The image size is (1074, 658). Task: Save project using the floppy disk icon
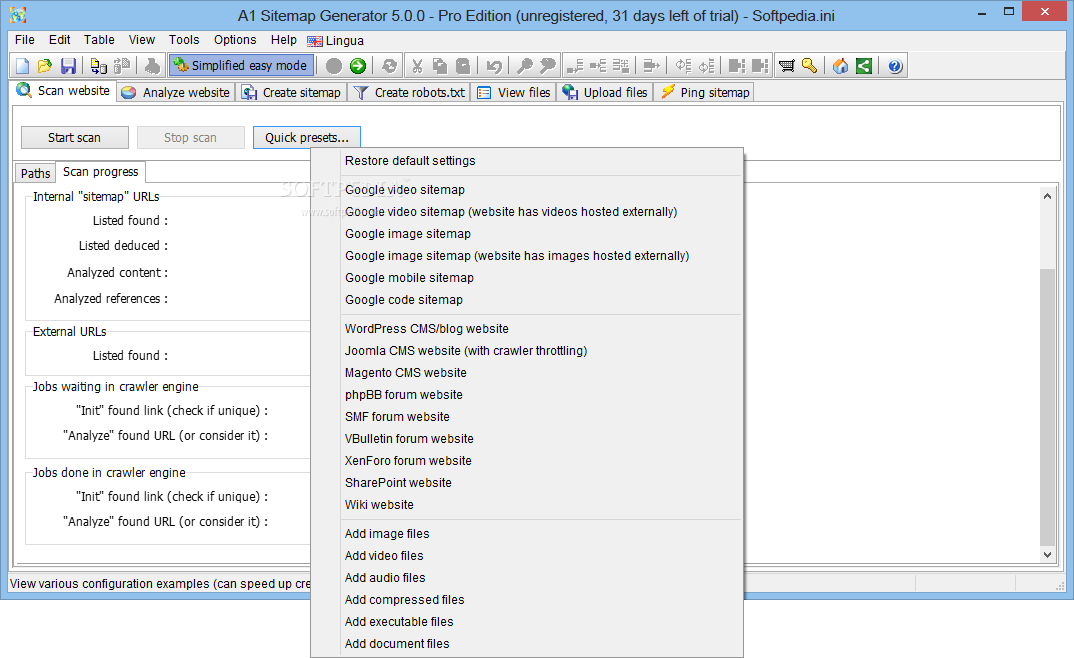(68, 66)
